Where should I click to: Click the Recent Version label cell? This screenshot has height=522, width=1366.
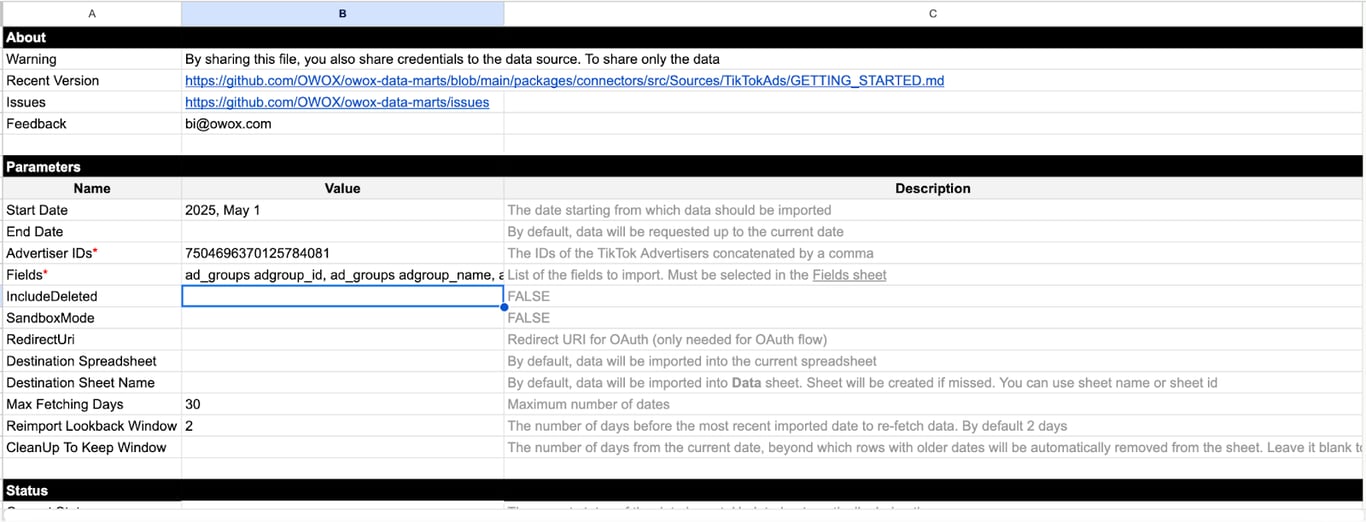pyautogui.click(x=92, y=80)
